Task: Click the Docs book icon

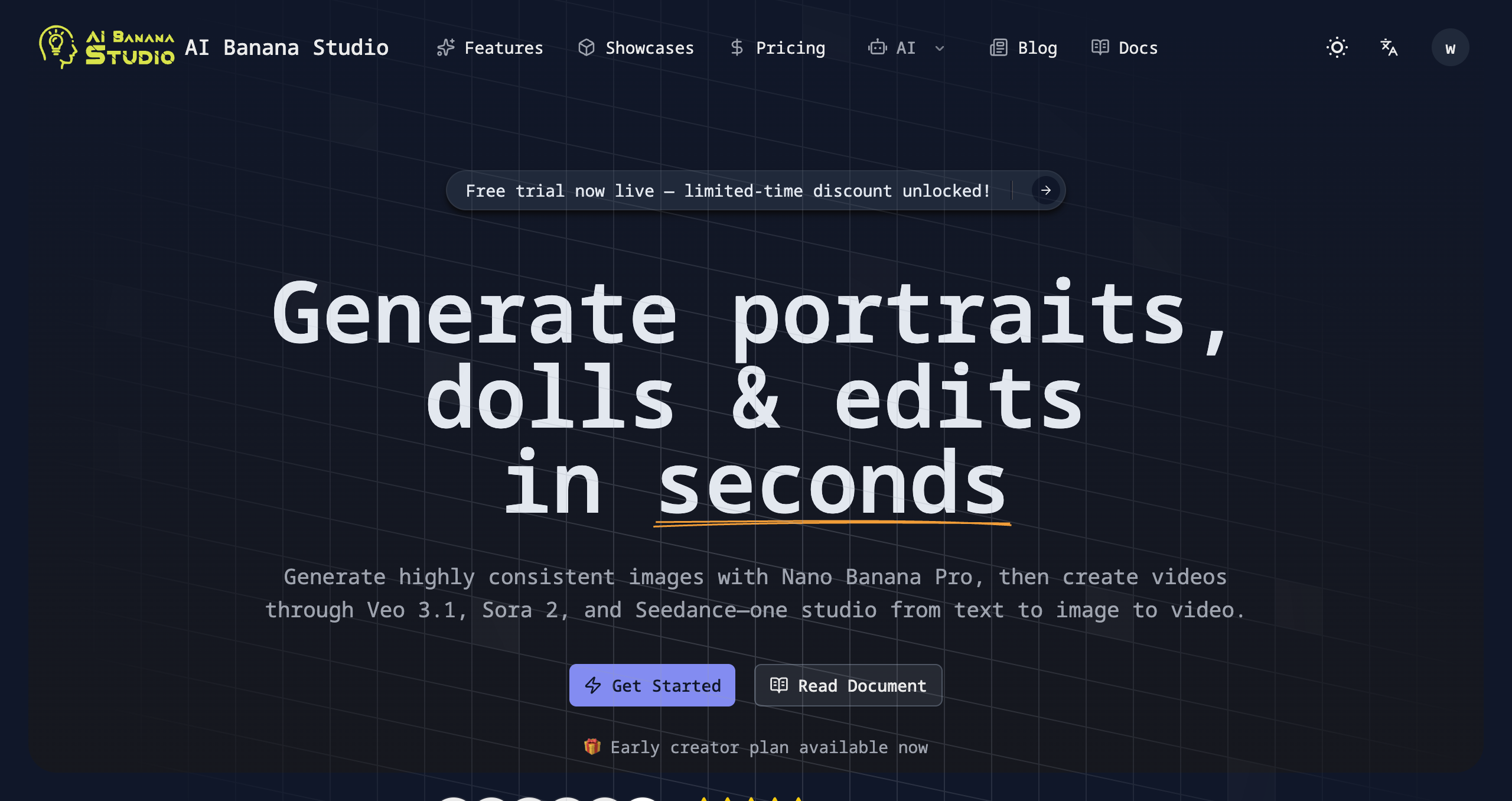Action: point(1100,47)
